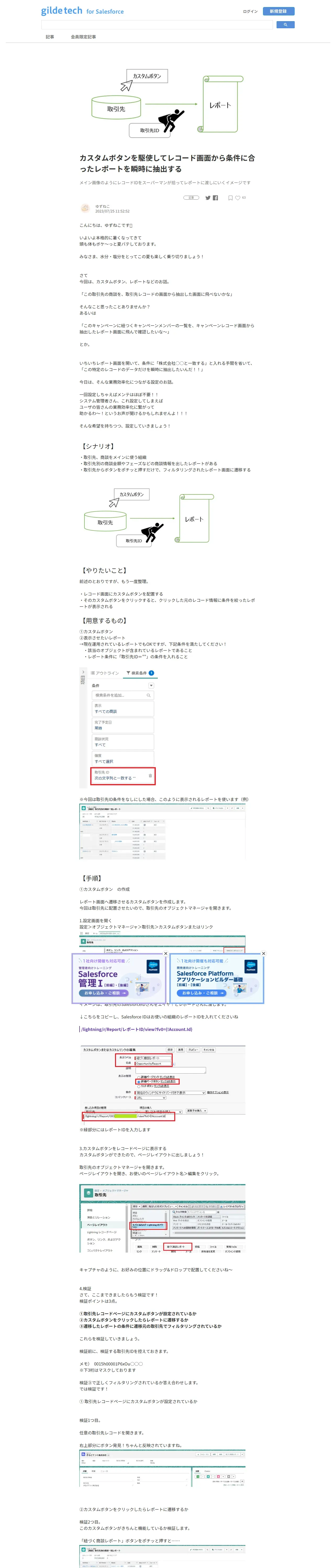Share the article on Facebook
This screenshot has width=336, height=1568.
point(215,198)
